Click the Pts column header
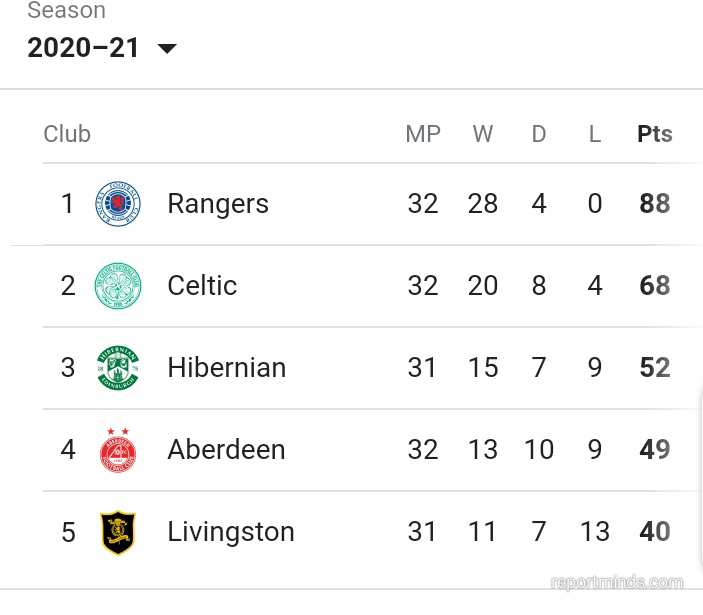This screenshot has height=615, width=703. [655, 134]
